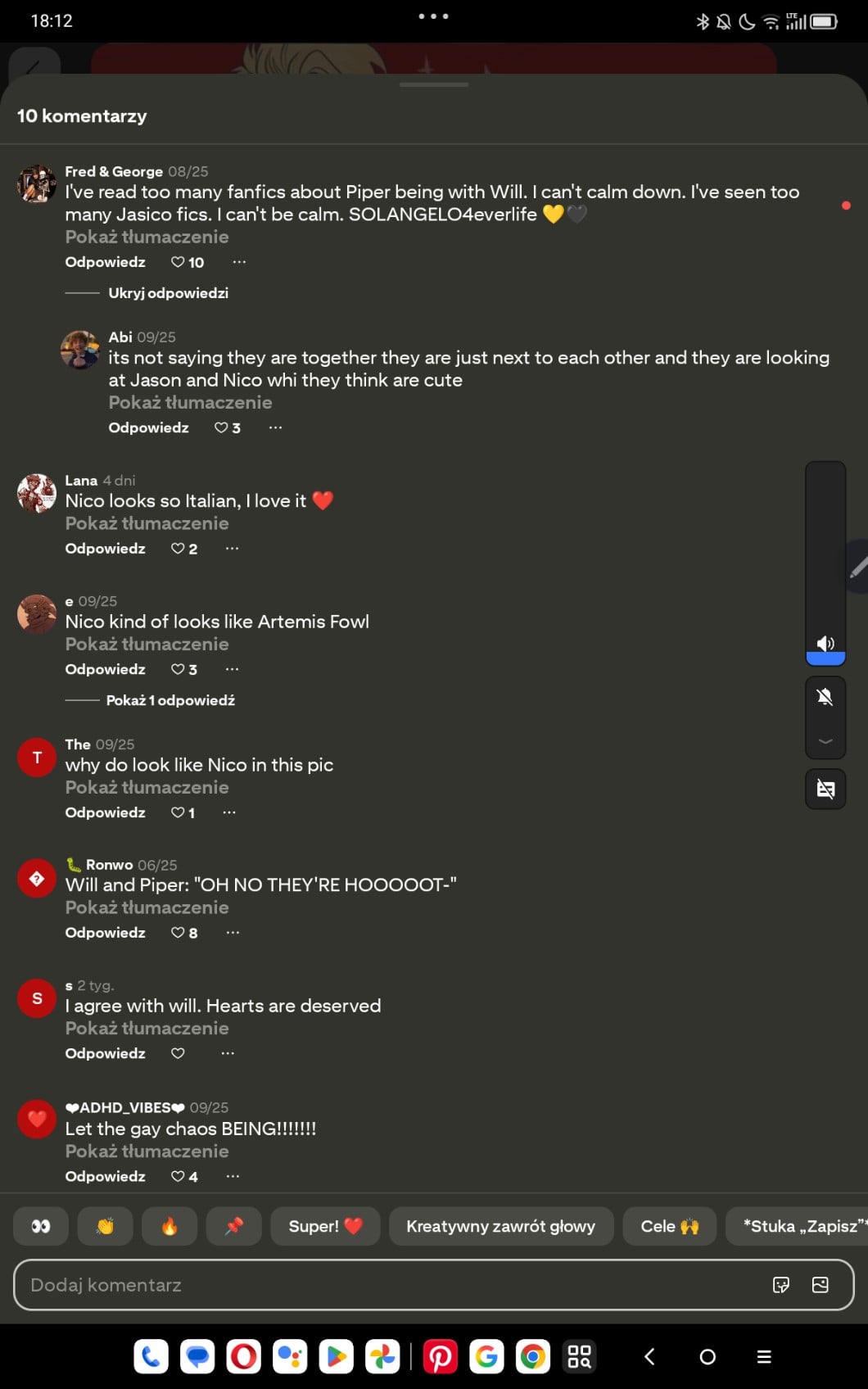
Task: Like the comment by s
Action: pos(178,1053)
